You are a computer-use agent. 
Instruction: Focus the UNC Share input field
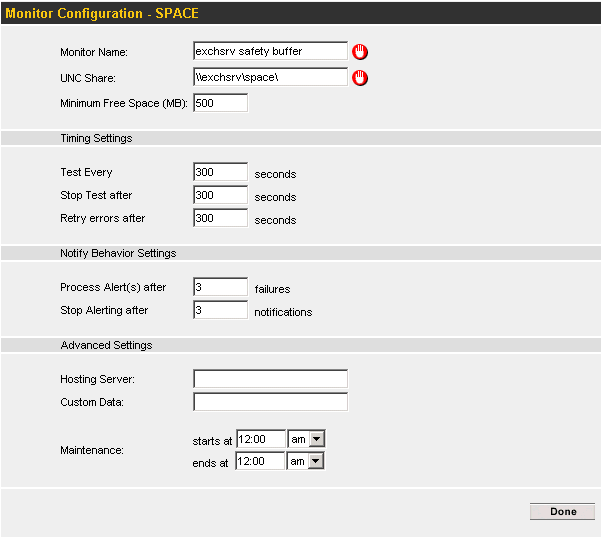pyautogui.click(x=271, y=77)
